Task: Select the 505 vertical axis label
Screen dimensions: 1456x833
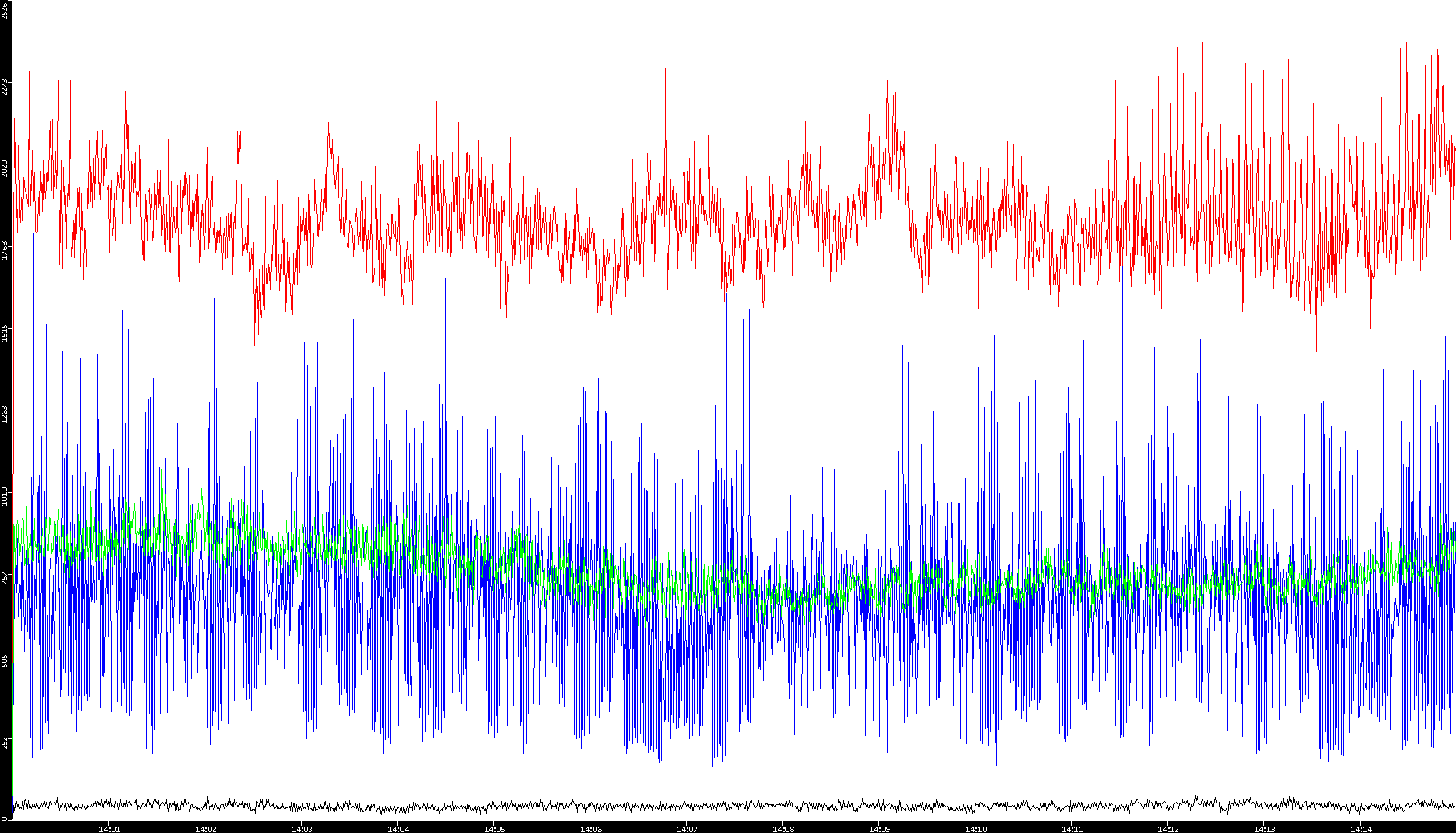Action: 5,660
